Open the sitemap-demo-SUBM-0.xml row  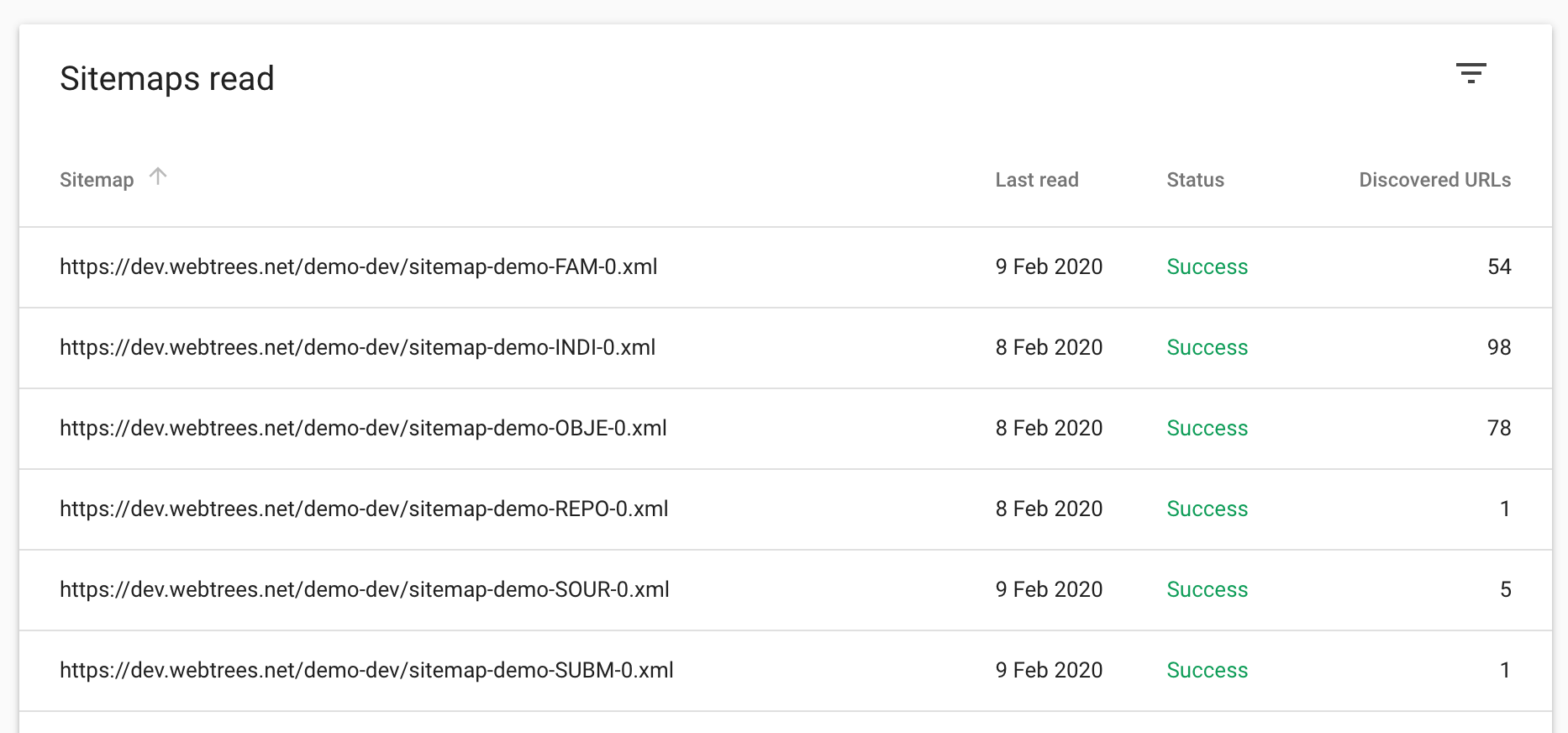coord(366,671)
